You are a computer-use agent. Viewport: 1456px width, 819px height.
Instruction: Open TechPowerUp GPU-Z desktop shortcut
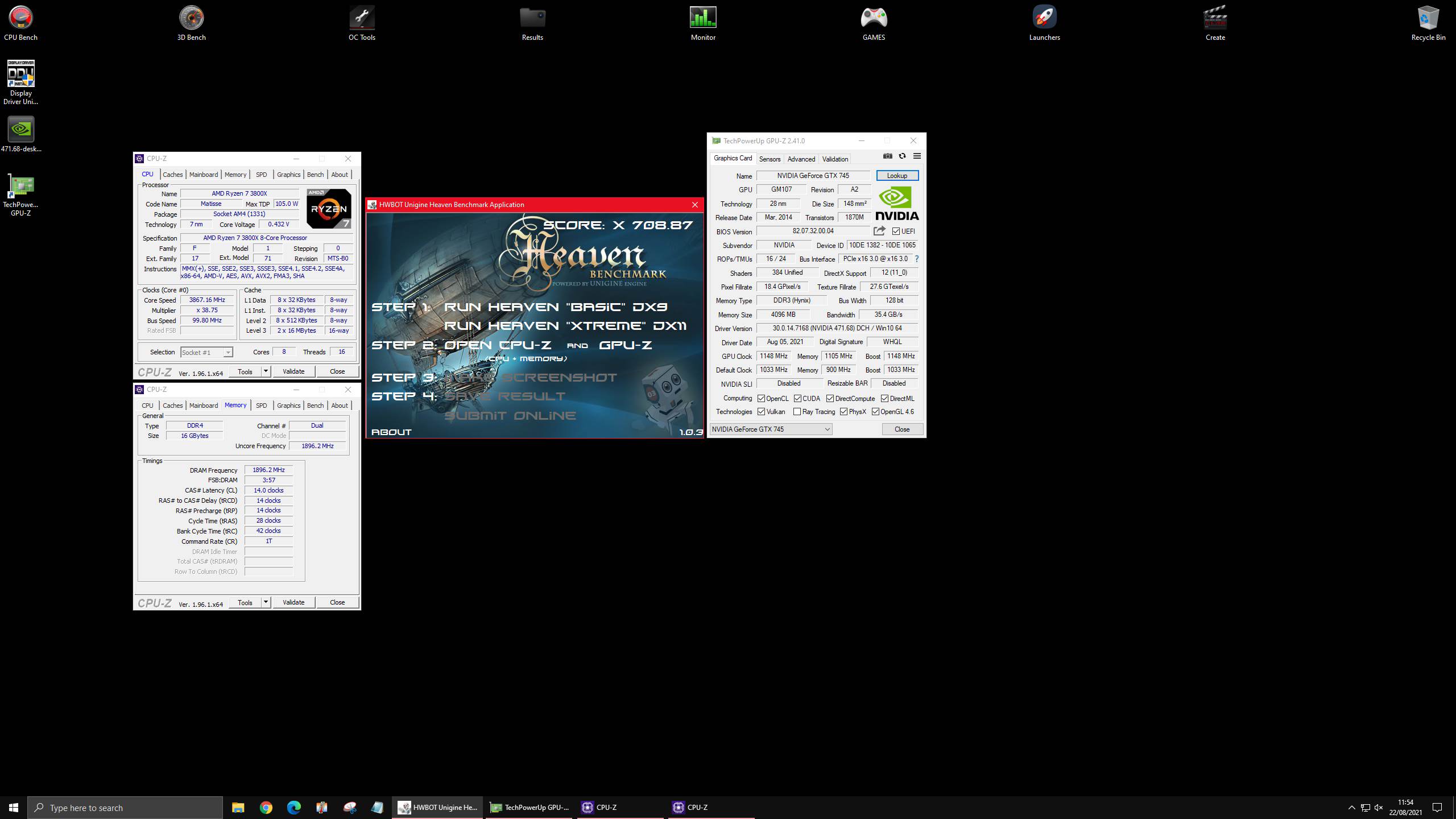pyautogui.click(x=20, y=195)
